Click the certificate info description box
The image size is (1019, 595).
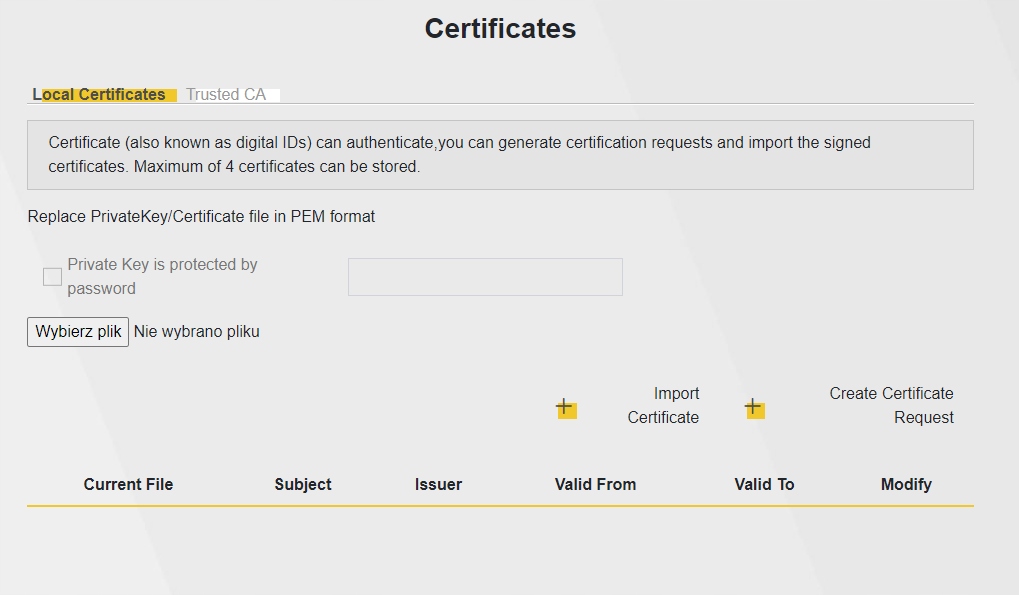click(500, 155)
